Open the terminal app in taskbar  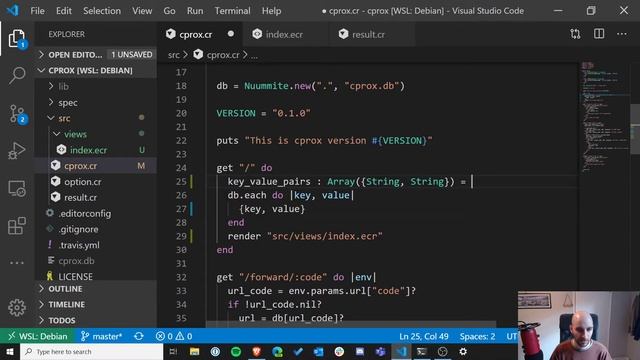pos(422,352)
